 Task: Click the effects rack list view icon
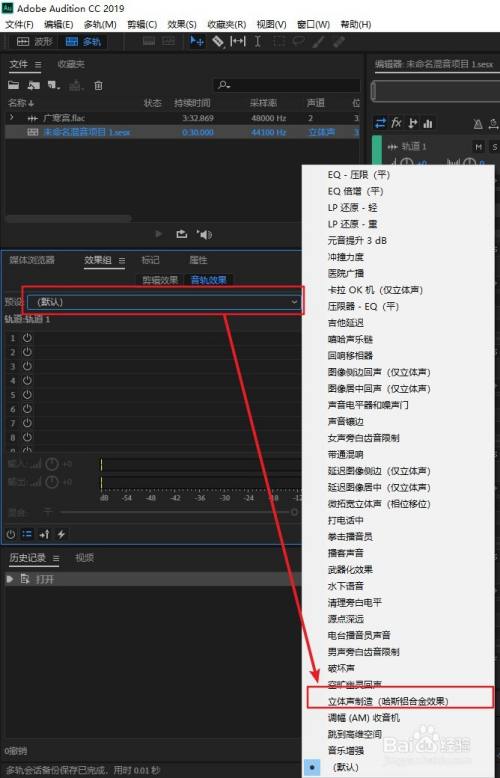(x=27, y=534)
